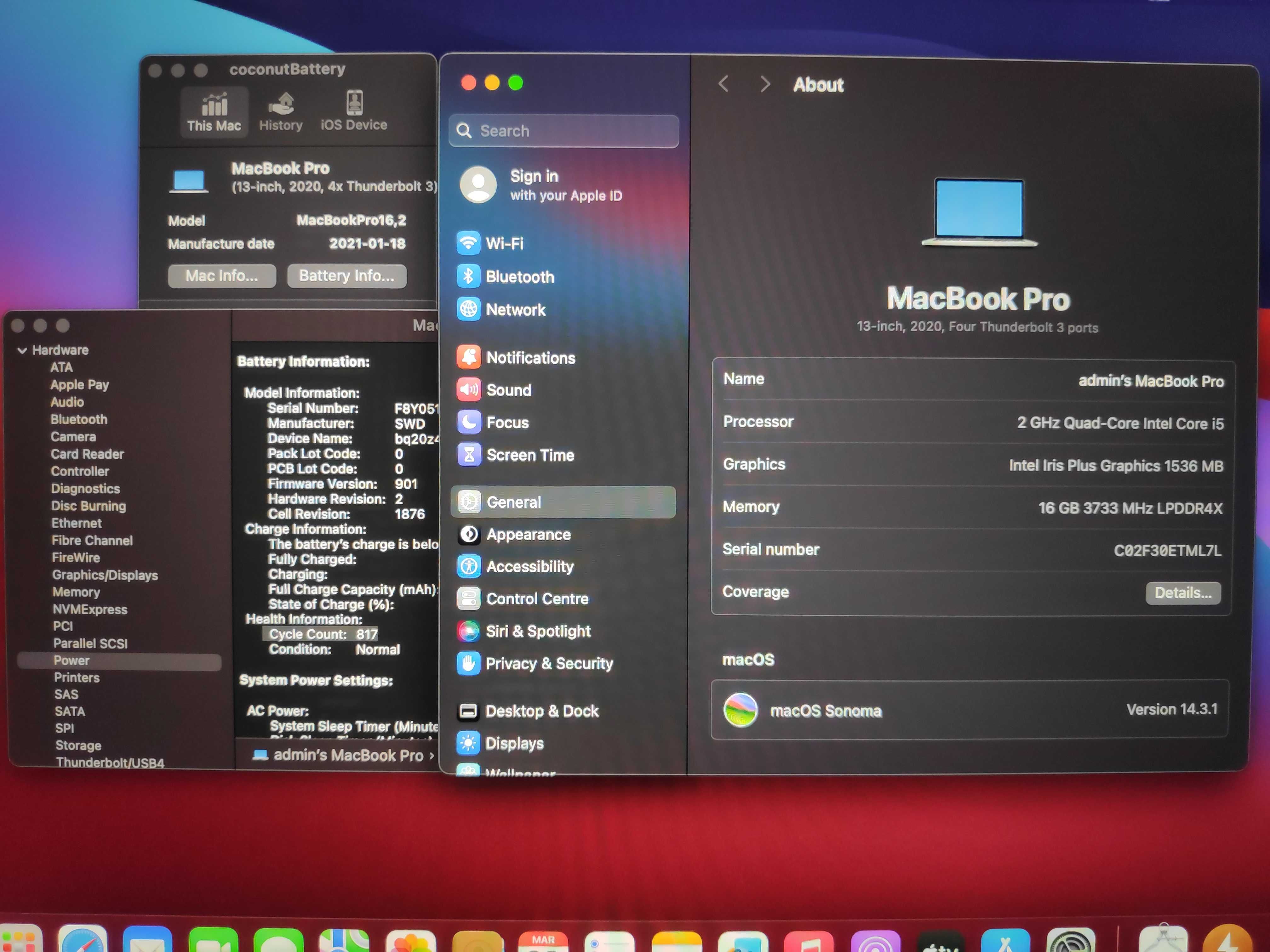Select Storage in System Information sidebar
Image resolution: width=1270 pixels, height=952 pixels.
(79, 745)
